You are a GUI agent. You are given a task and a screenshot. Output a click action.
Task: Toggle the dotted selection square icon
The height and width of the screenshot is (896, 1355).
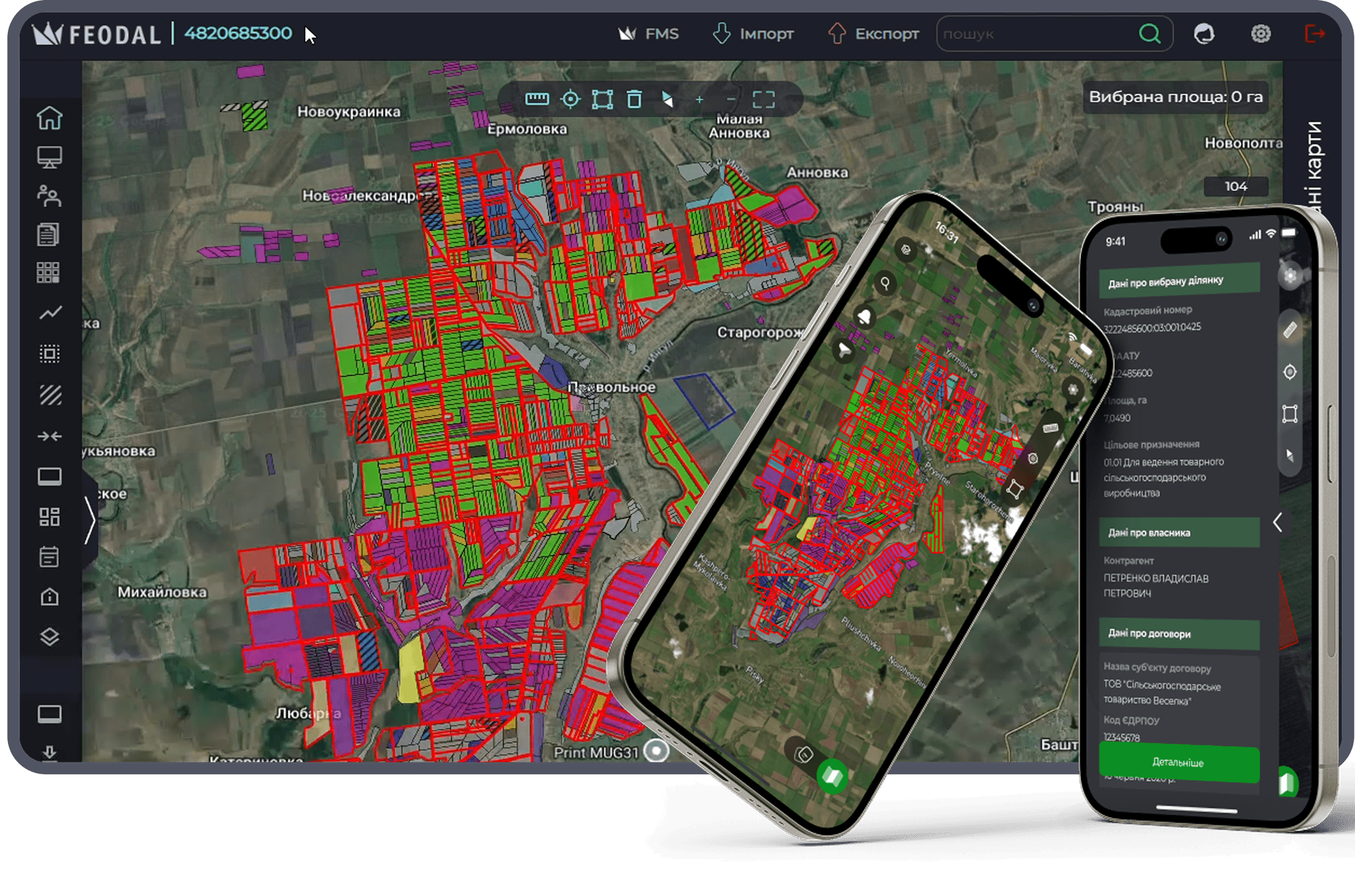(50, 354)
